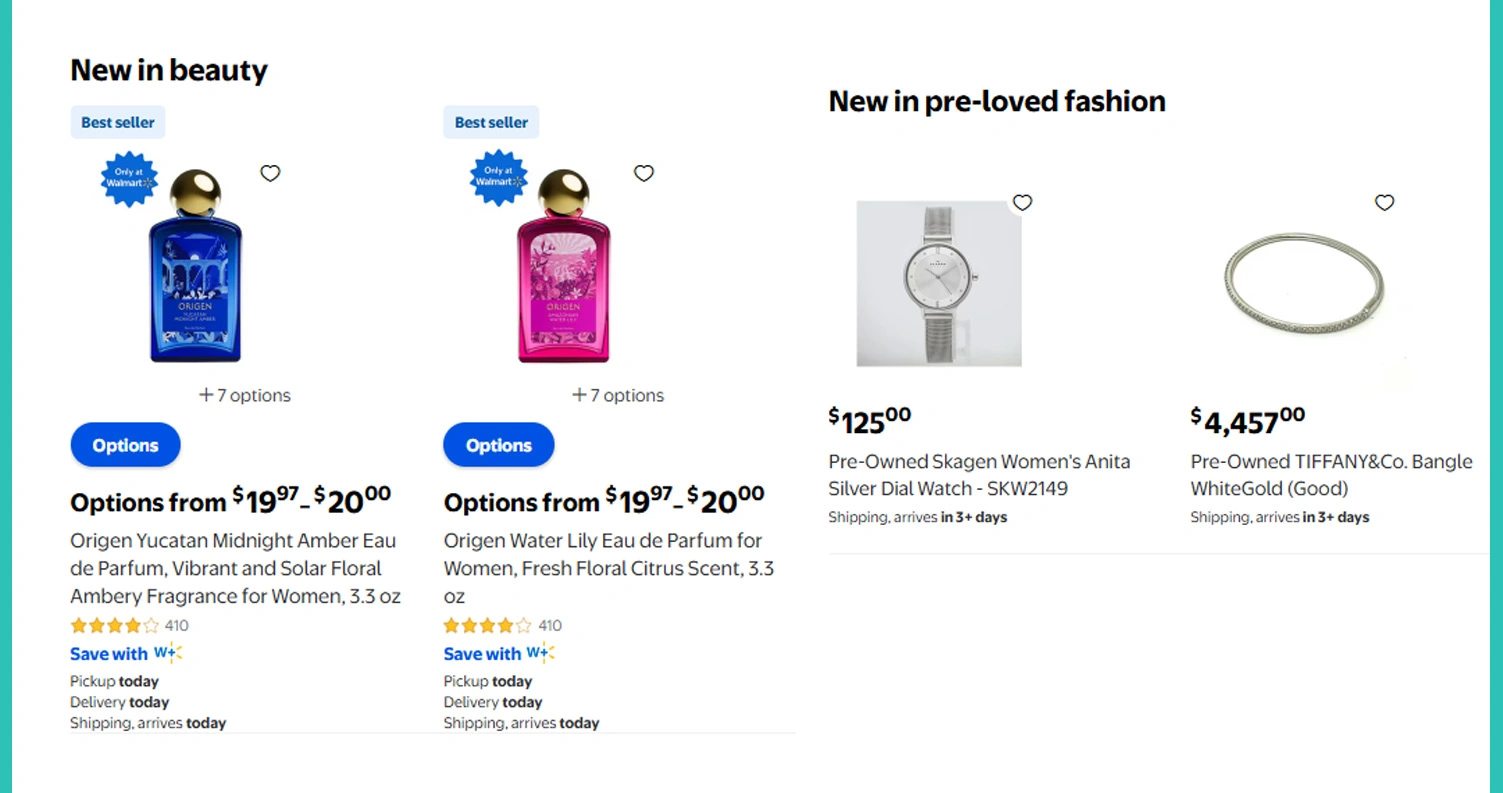Favorite the Yucatan Midnight Amber perfume heart

[x=270, y=173]
